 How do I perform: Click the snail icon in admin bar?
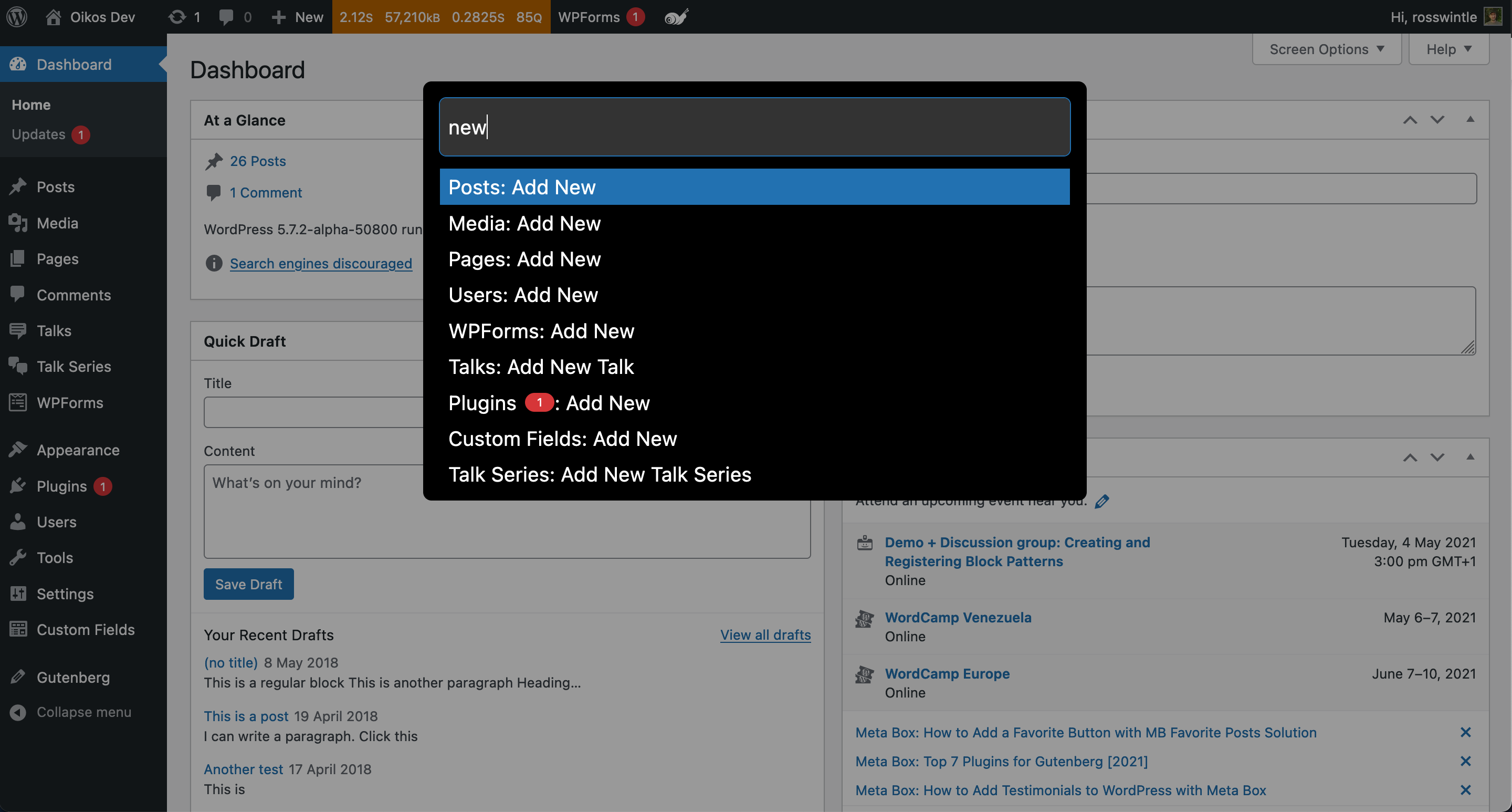(676, 17)
